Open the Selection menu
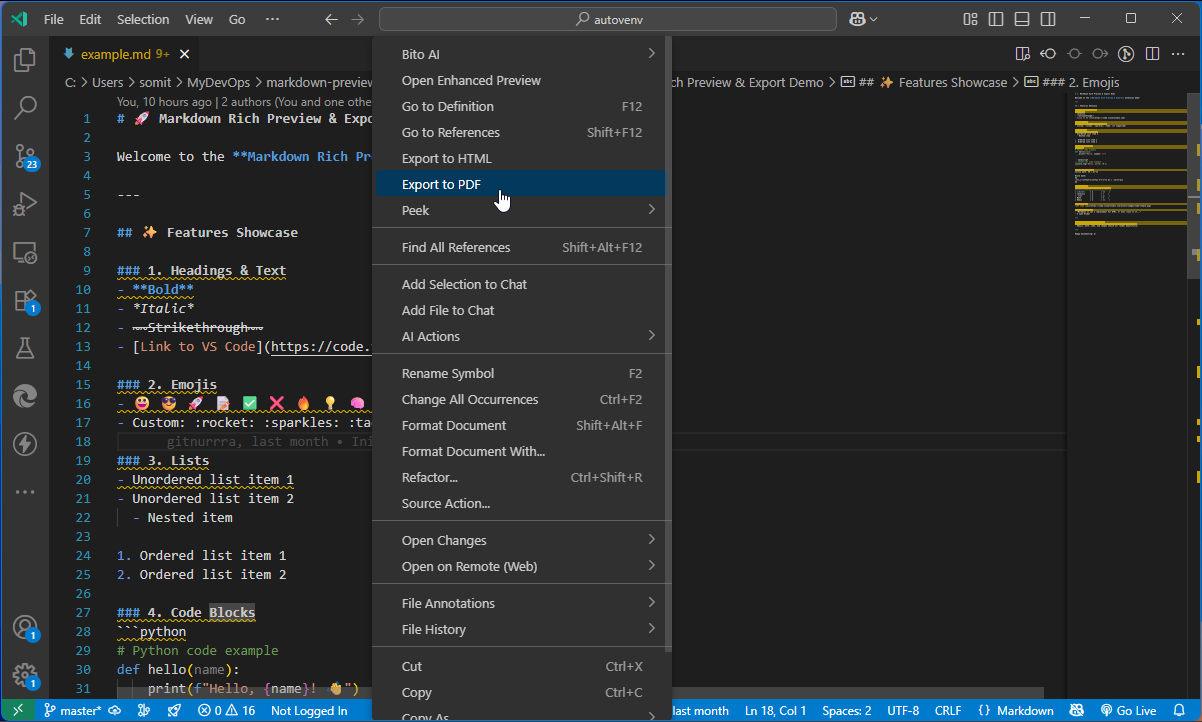1202x722 pixels. 143,19
